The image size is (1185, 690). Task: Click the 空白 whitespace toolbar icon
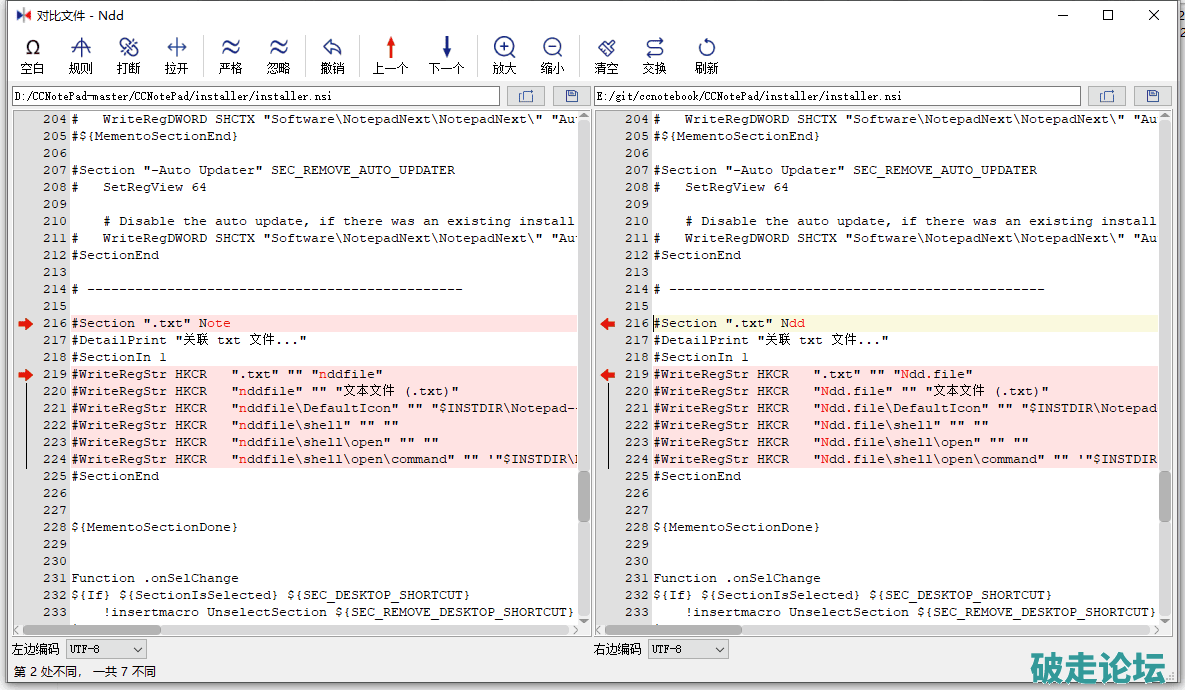pyautogui.click(x=32, y=56)
